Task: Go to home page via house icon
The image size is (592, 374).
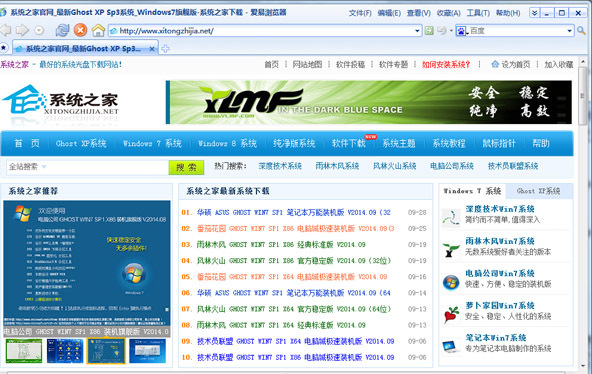Action: pyautogui.click(x=98, y=30)
